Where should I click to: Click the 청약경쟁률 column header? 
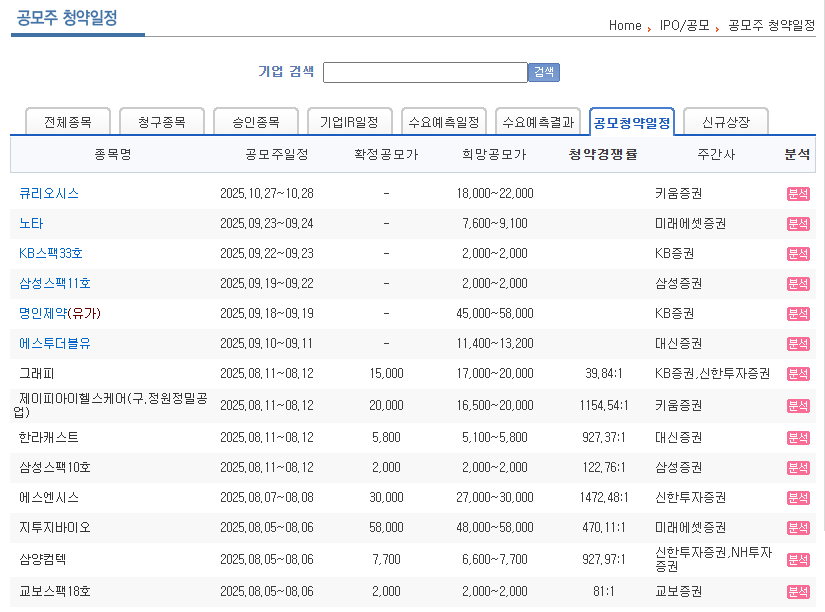point(603,154)
